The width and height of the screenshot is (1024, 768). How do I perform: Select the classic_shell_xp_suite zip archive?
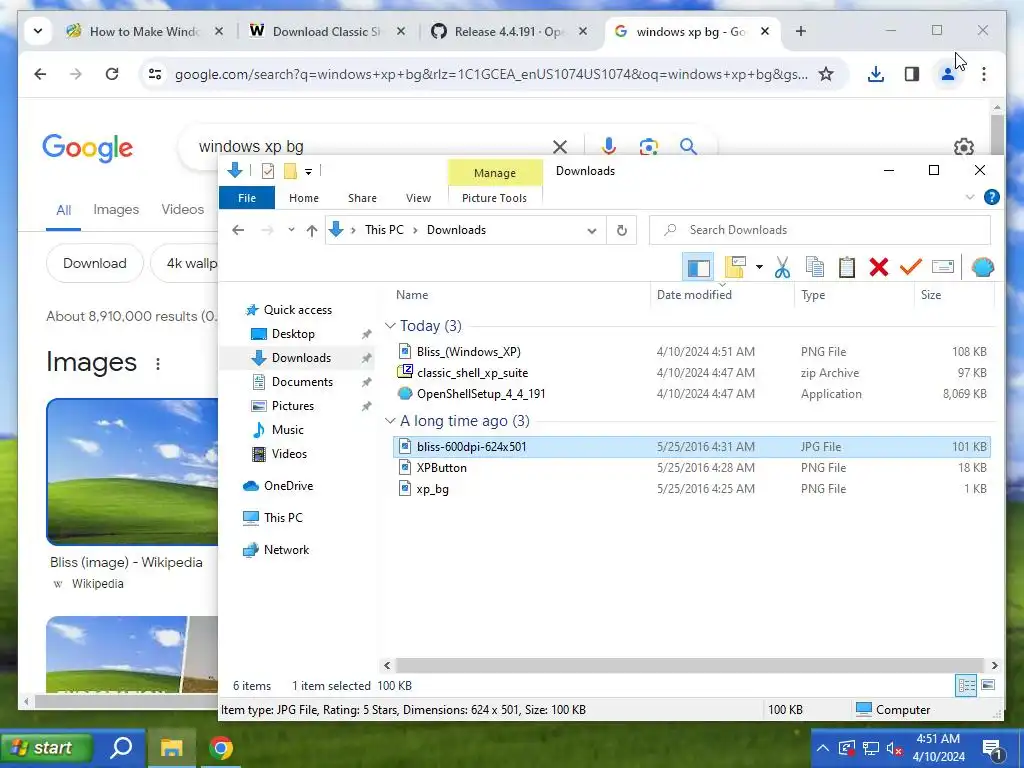pyautogui.click(x=692, y=373)
